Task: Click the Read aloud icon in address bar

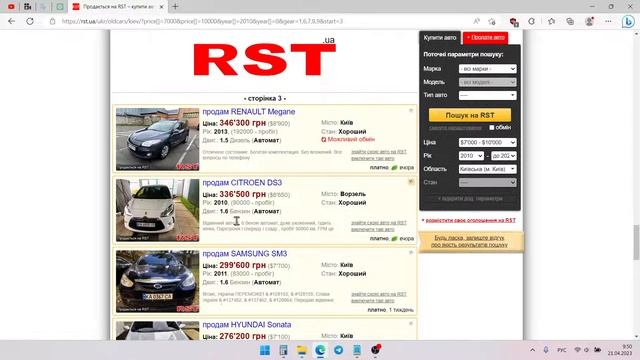Action: click(x=476, y=21)
